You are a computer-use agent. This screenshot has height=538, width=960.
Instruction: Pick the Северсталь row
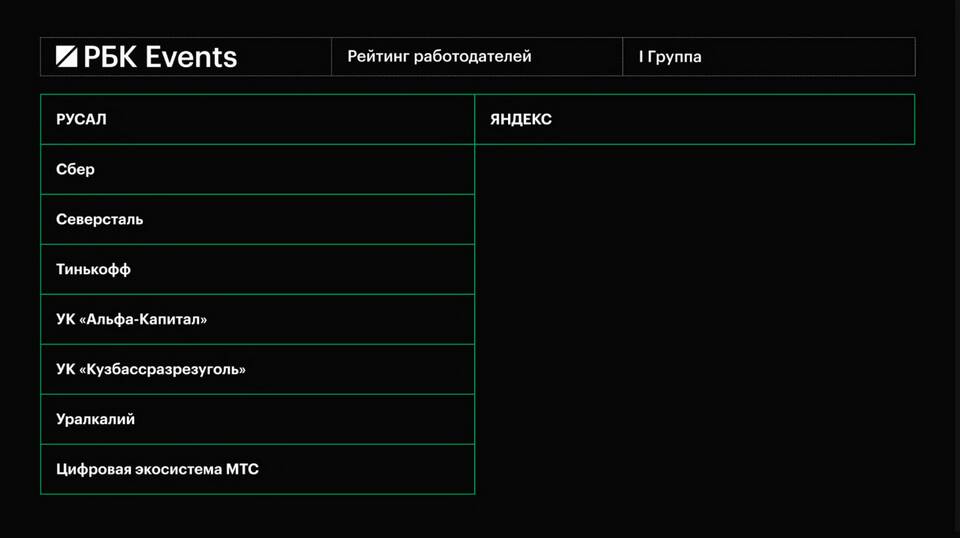coord(257,220)
